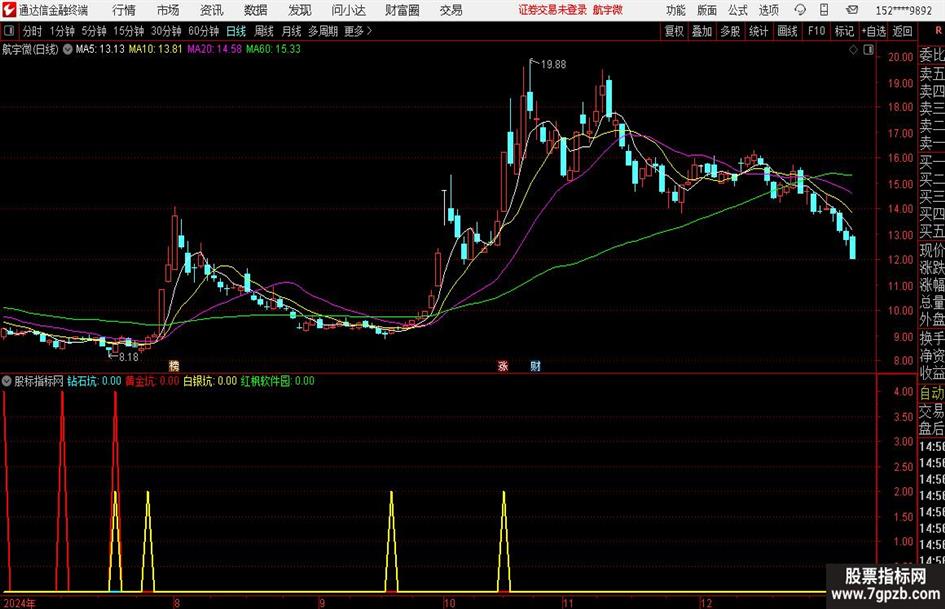Open the 资讯 menu

[x=212, y=10]
